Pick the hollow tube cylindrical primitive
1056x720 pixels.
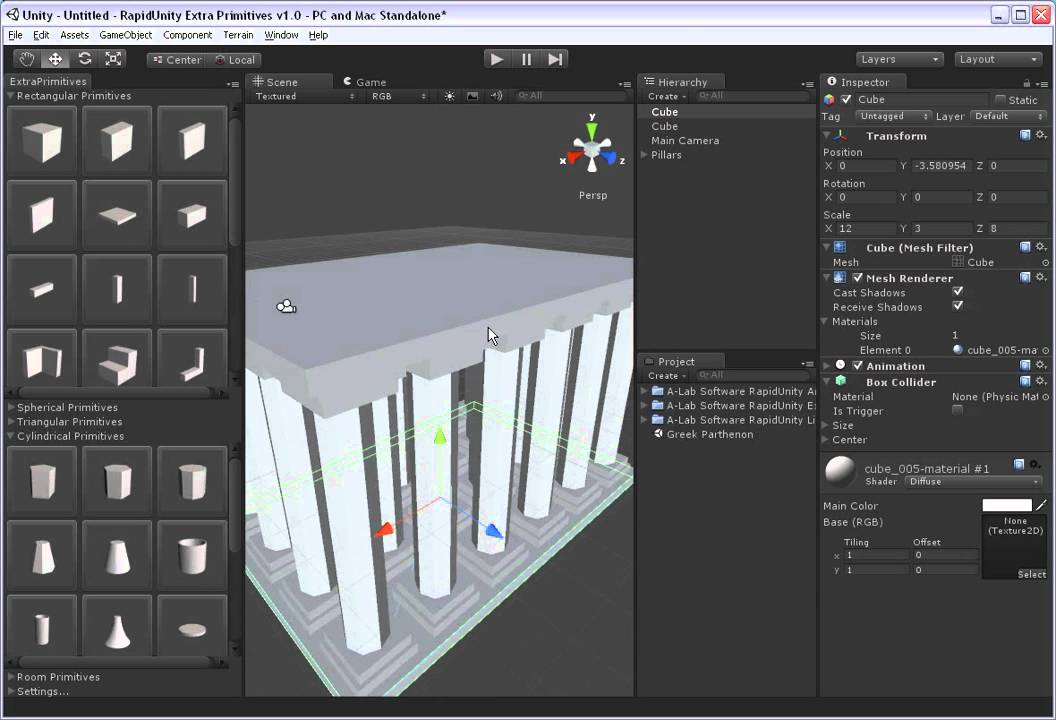click(x=192, y=555)
